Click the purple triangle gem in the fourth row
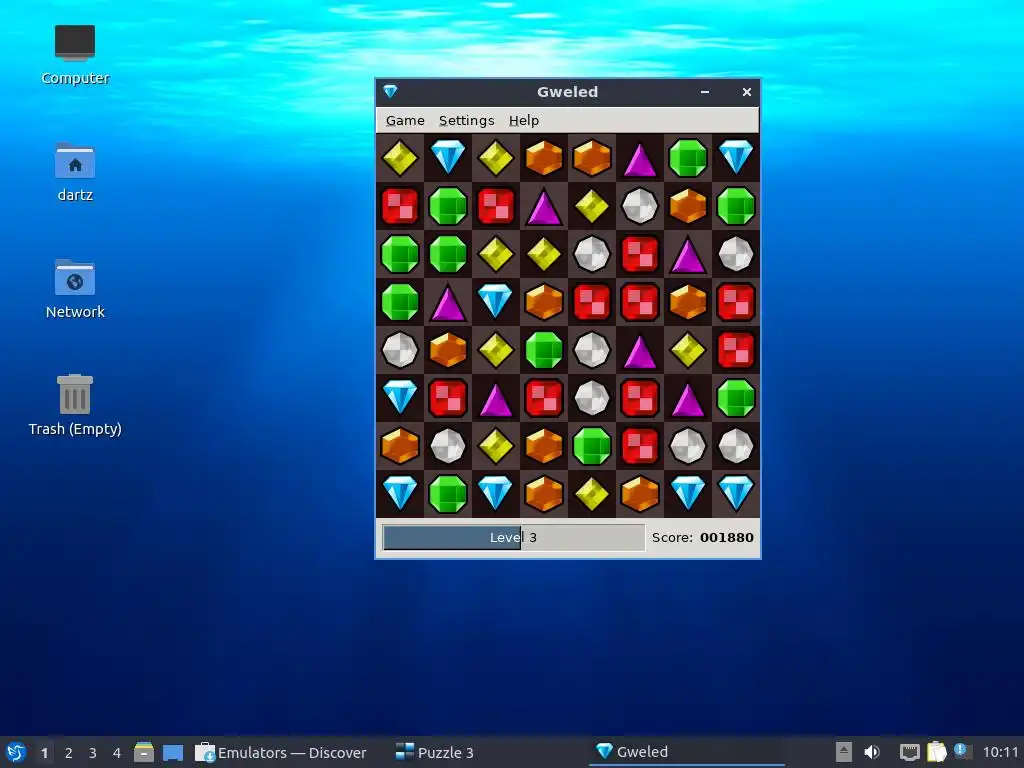Image resolution: width=1024 pixels, height=768 pixels. 448,303
